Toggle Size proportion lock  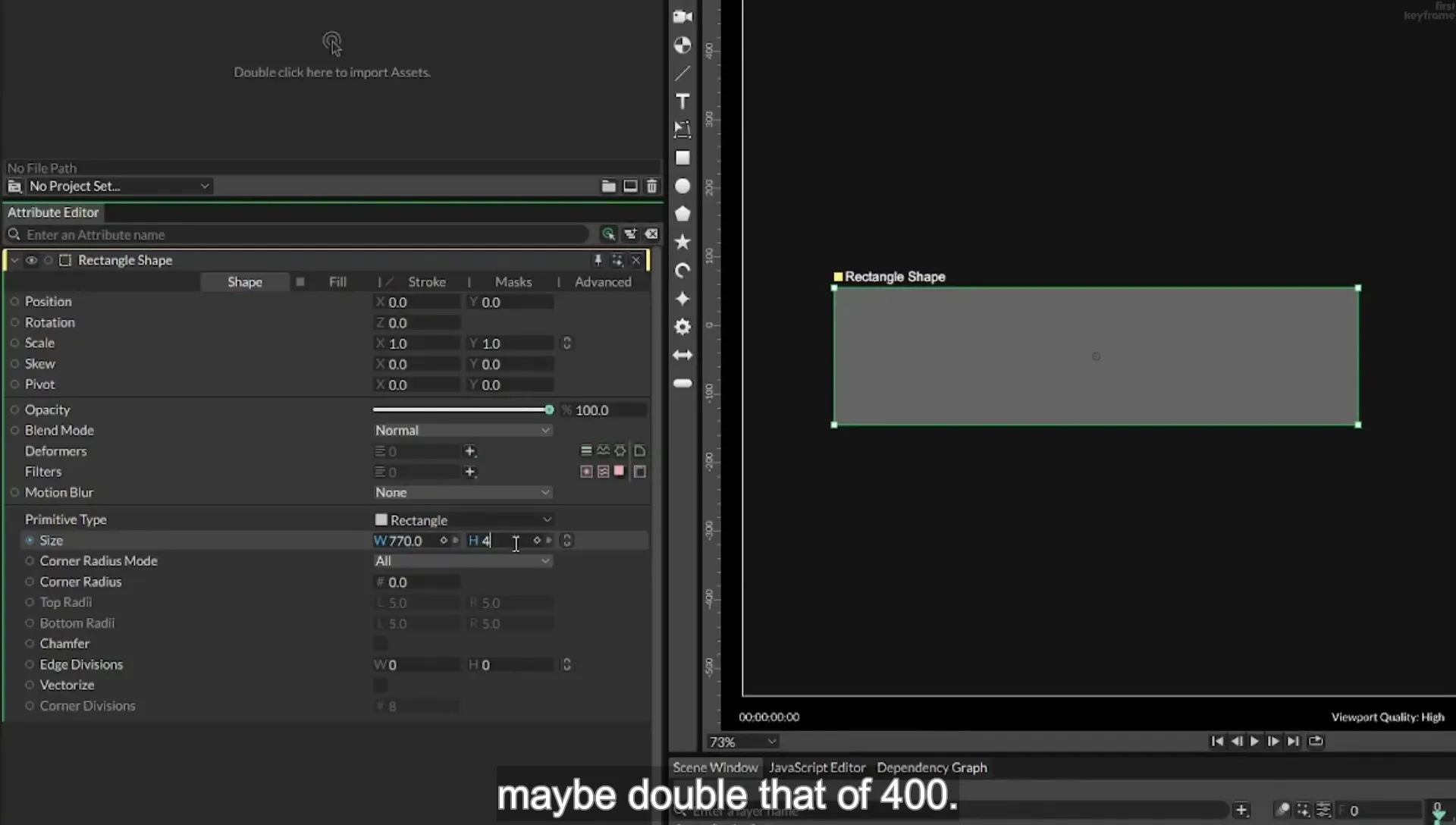pyautogui.click(x=566, y=540)
